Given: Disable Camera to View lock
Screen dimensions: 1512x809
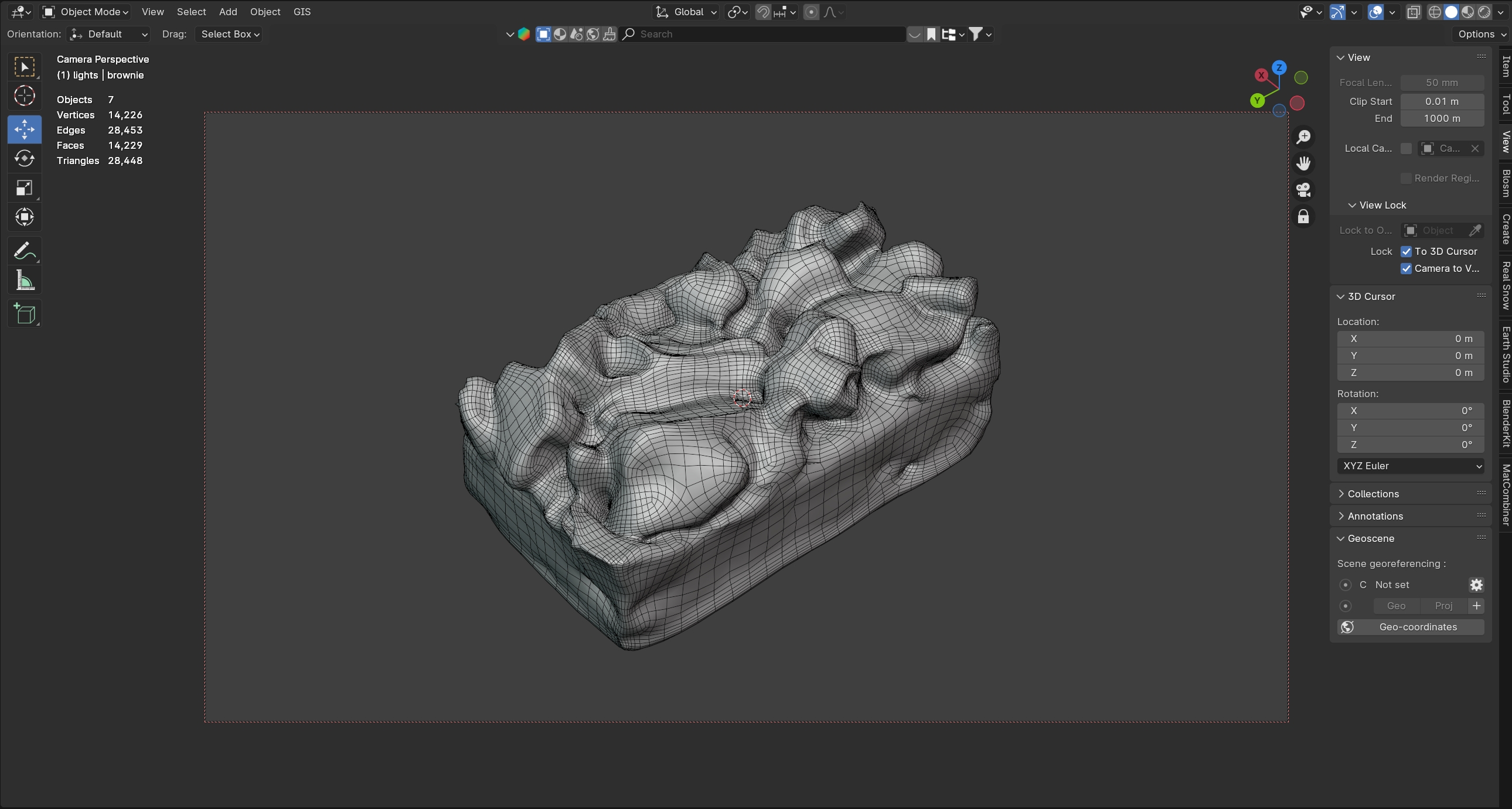Looking at the screenshot, I should tap(1406, 269).
